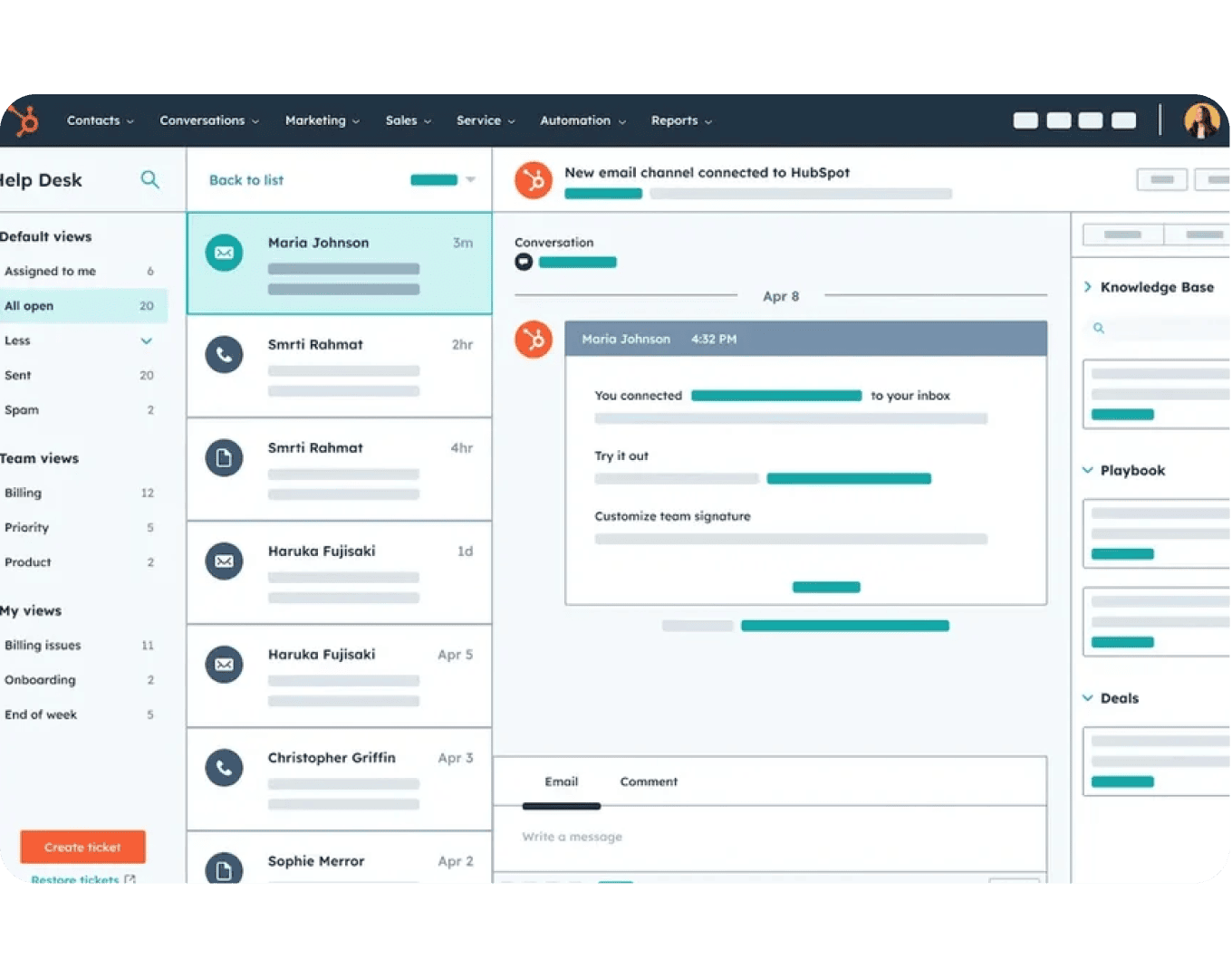Click the phone icon on Smrti Rahmat's 2hr ticket

[224, 355]
